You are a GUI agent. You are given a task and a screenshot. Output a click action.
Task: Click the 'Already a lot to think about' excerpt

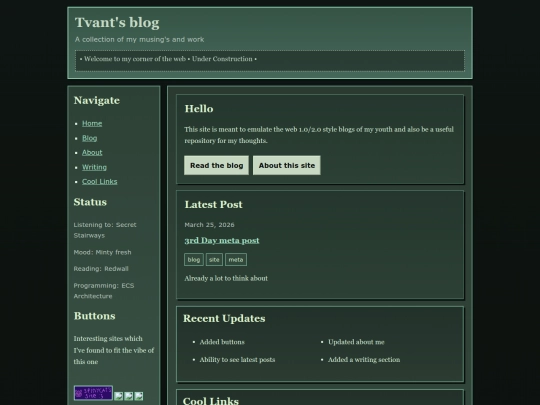pyautogui.click(x=226, y=278)
